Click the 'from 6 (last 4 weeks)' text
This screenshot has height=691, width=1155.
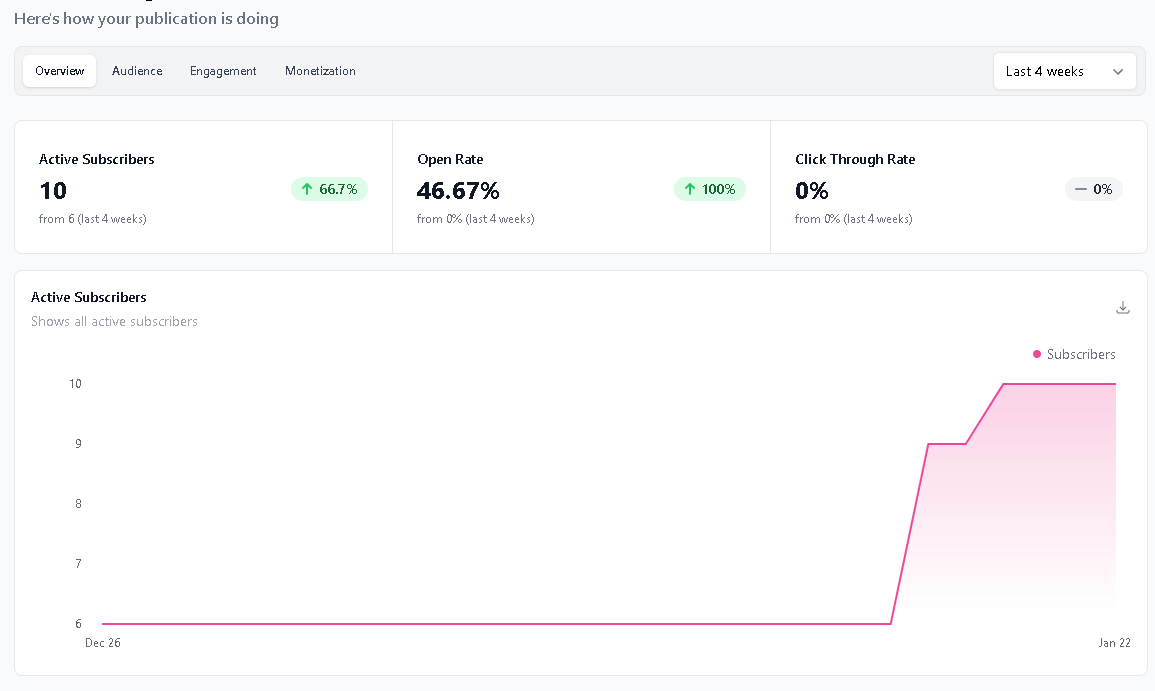click(x=93, y=219)
